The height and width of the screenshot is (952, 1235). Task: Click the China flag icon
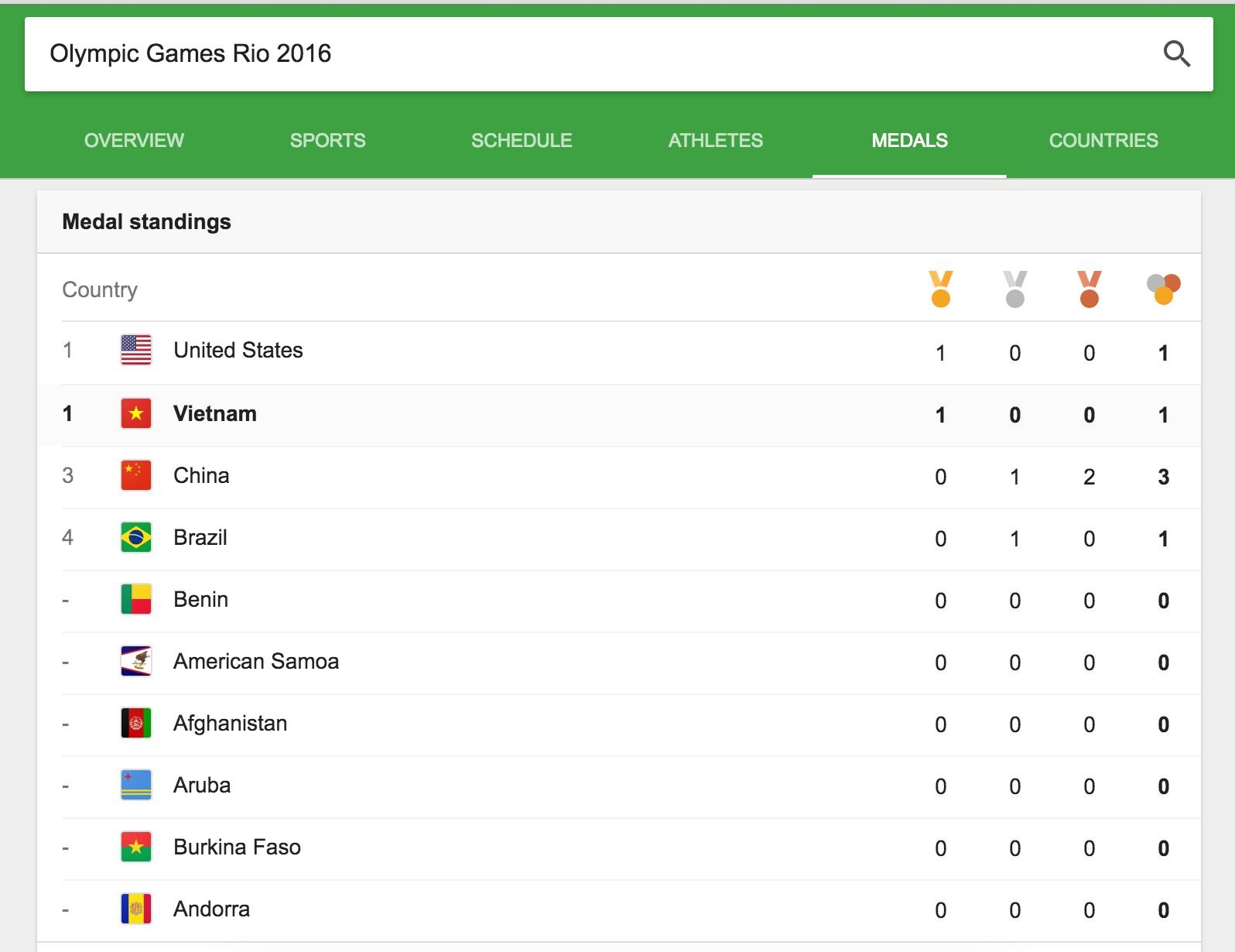(135, 475)
